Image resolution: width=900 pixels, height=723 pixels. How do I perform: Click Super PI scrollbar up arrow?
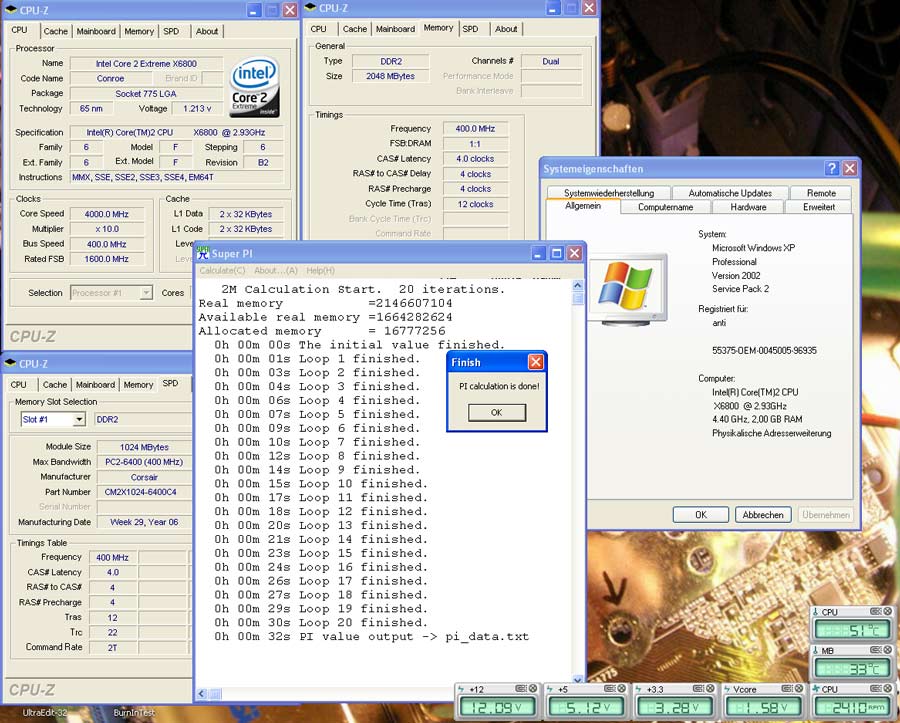point(578,286)
